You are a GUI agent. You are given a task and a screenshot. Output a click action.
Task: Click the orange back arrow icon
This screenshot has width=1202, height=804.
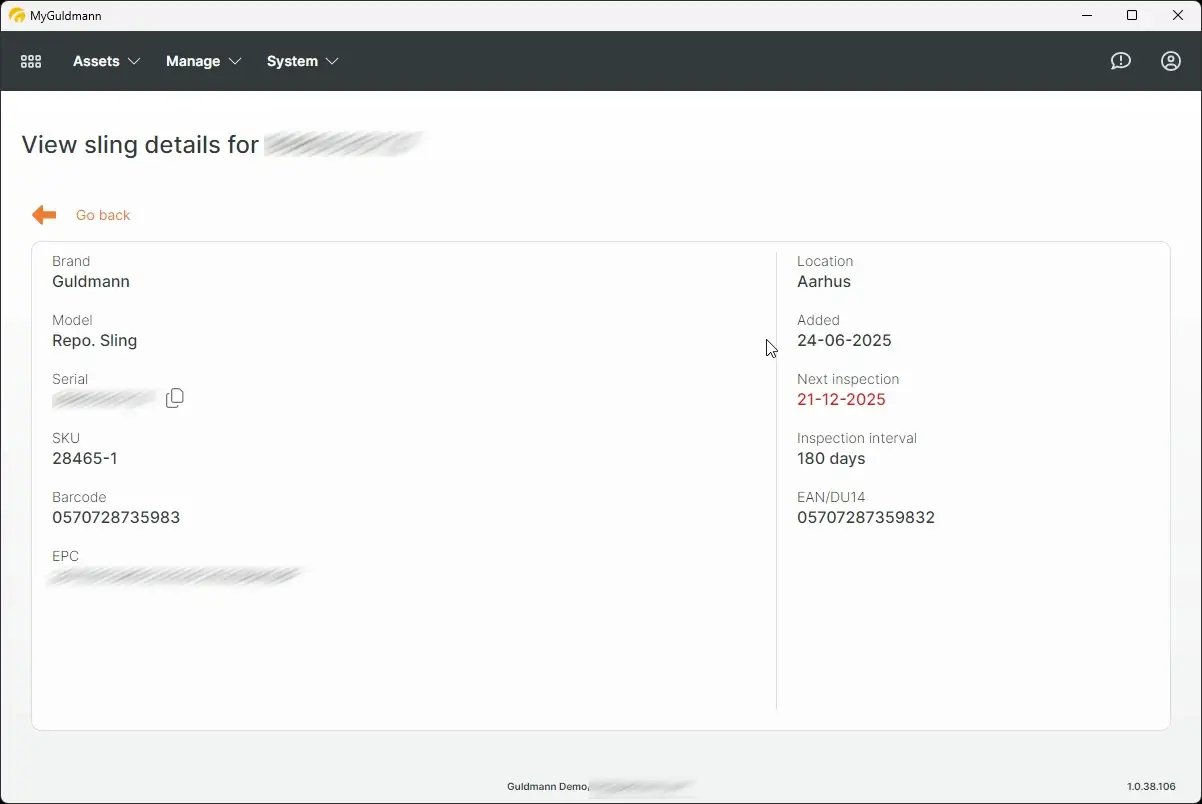(x=44, y=215)
